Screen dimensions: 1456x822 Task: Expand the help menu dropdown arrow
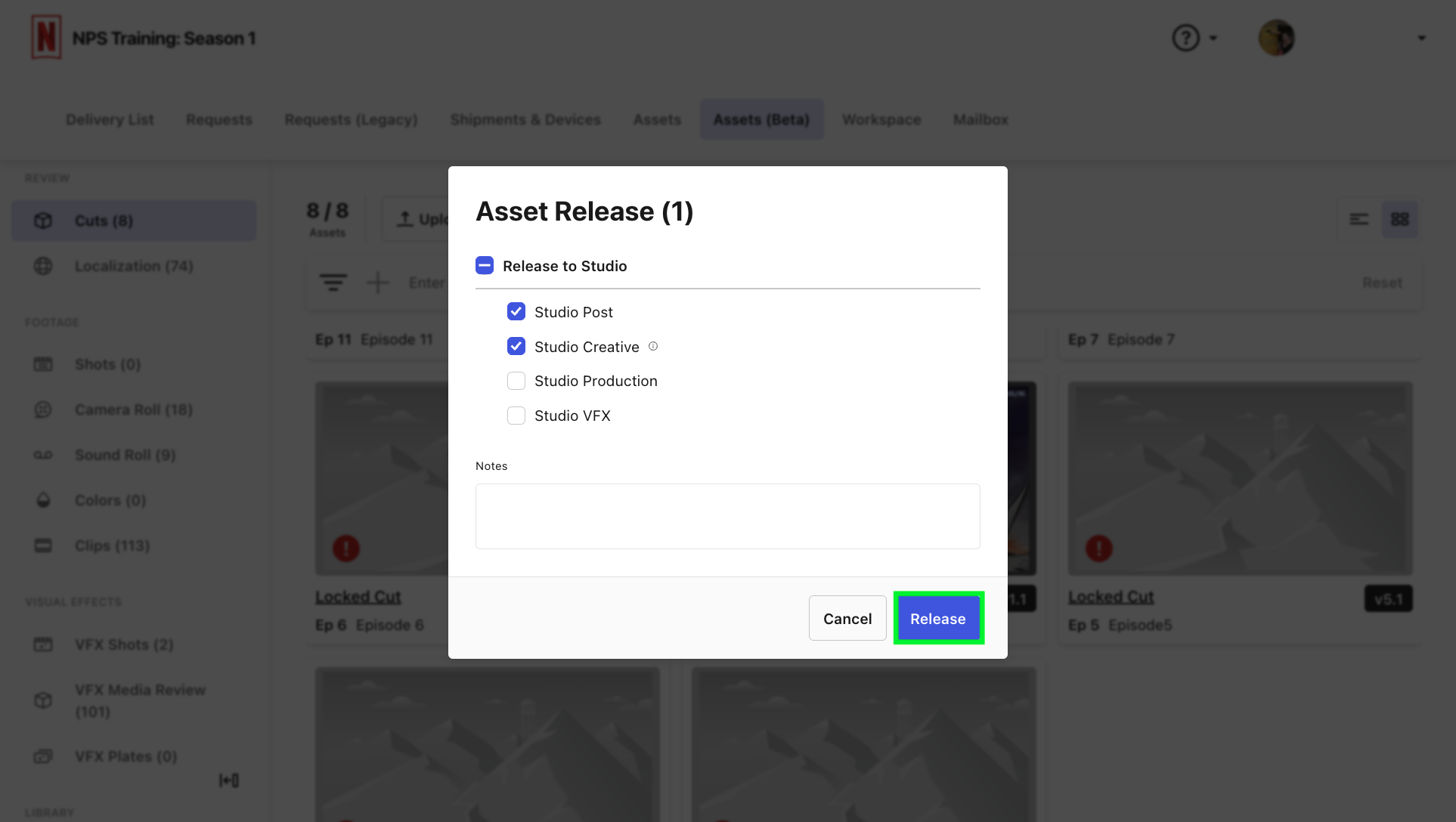(1213, 38)
